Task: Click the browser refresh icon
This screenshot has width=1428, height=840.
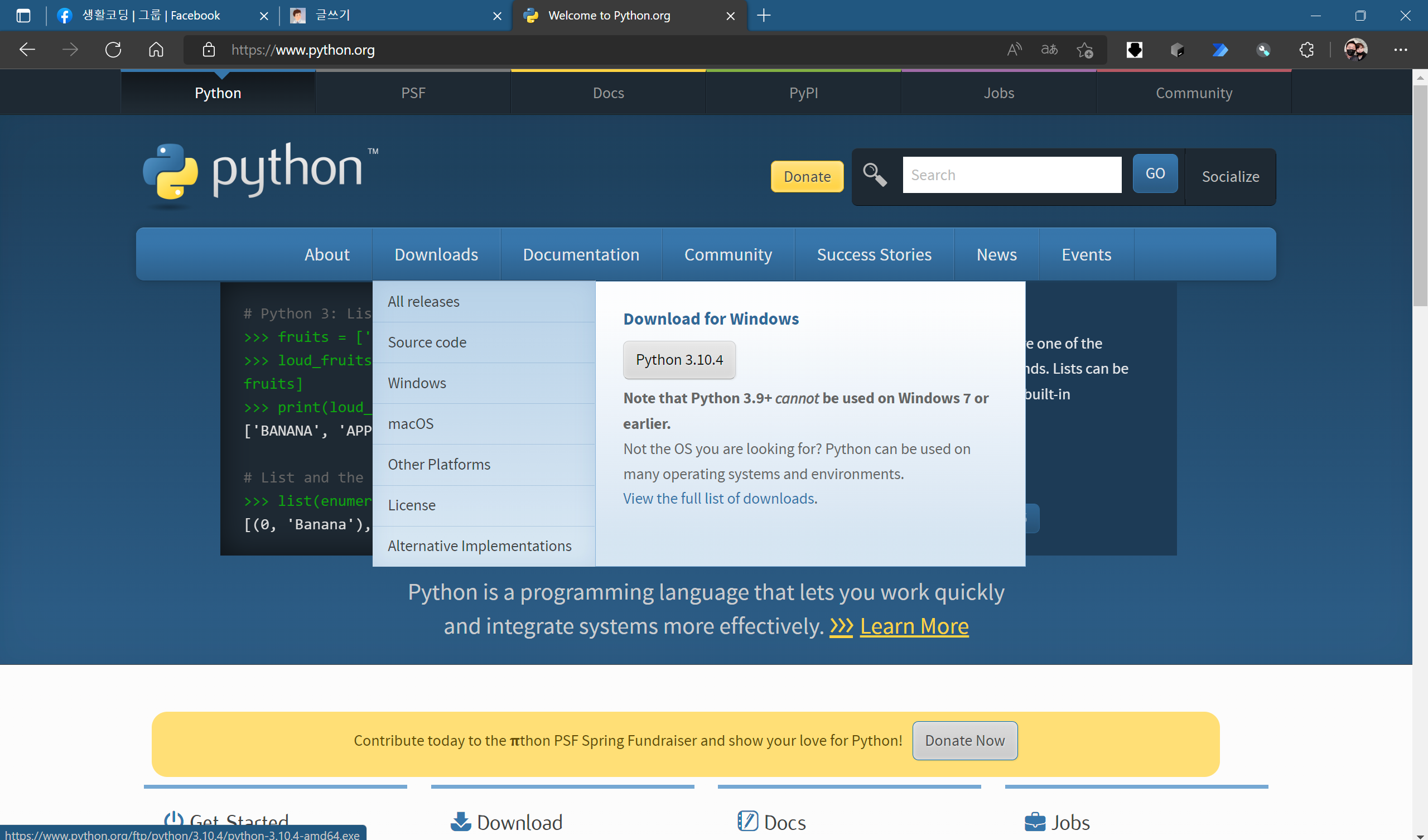Action: click(x=113, y=50)
